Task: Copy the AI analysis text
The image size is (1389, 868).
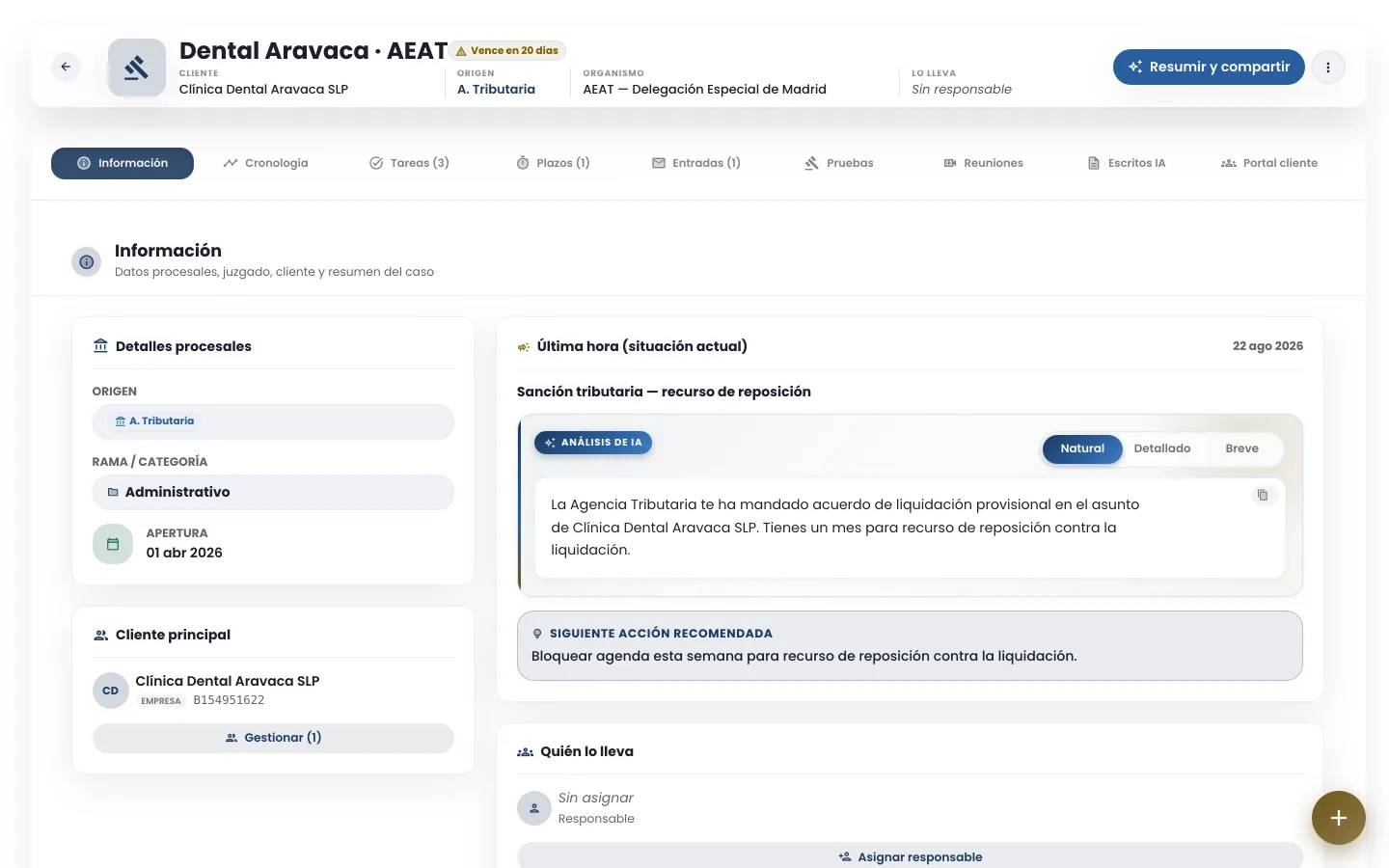Action: click(x=1263, y=495)
